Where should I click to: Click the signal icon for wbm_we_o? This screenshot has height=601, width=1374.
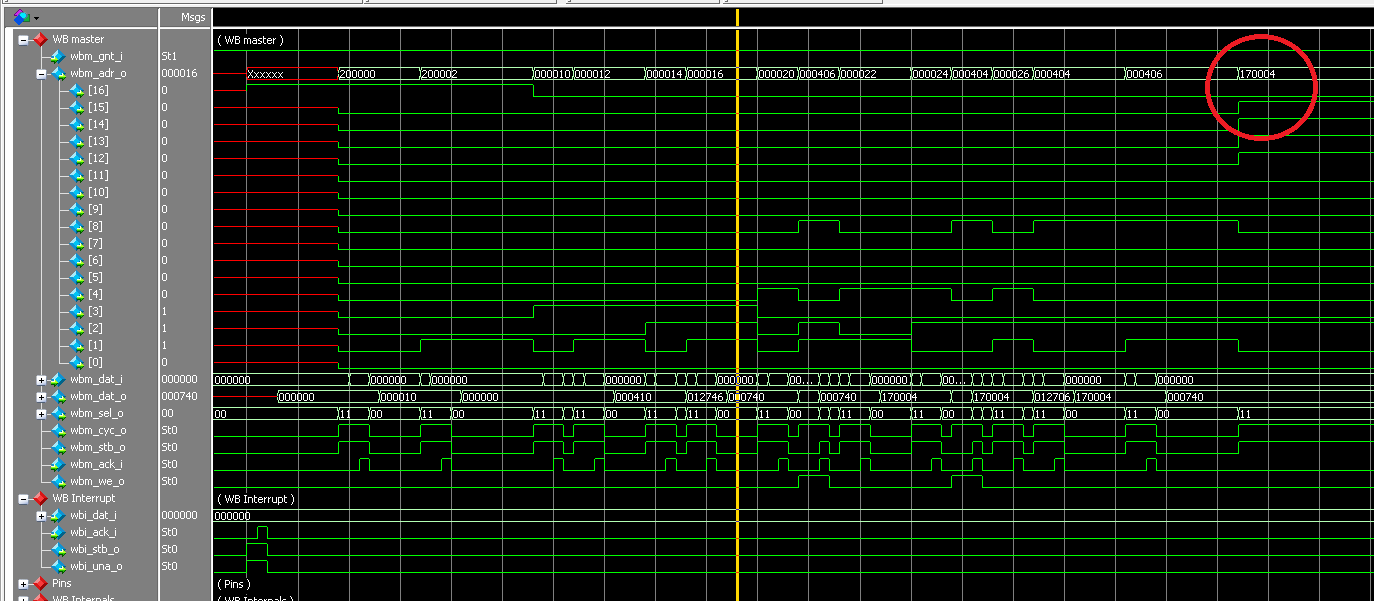point(57,481)
